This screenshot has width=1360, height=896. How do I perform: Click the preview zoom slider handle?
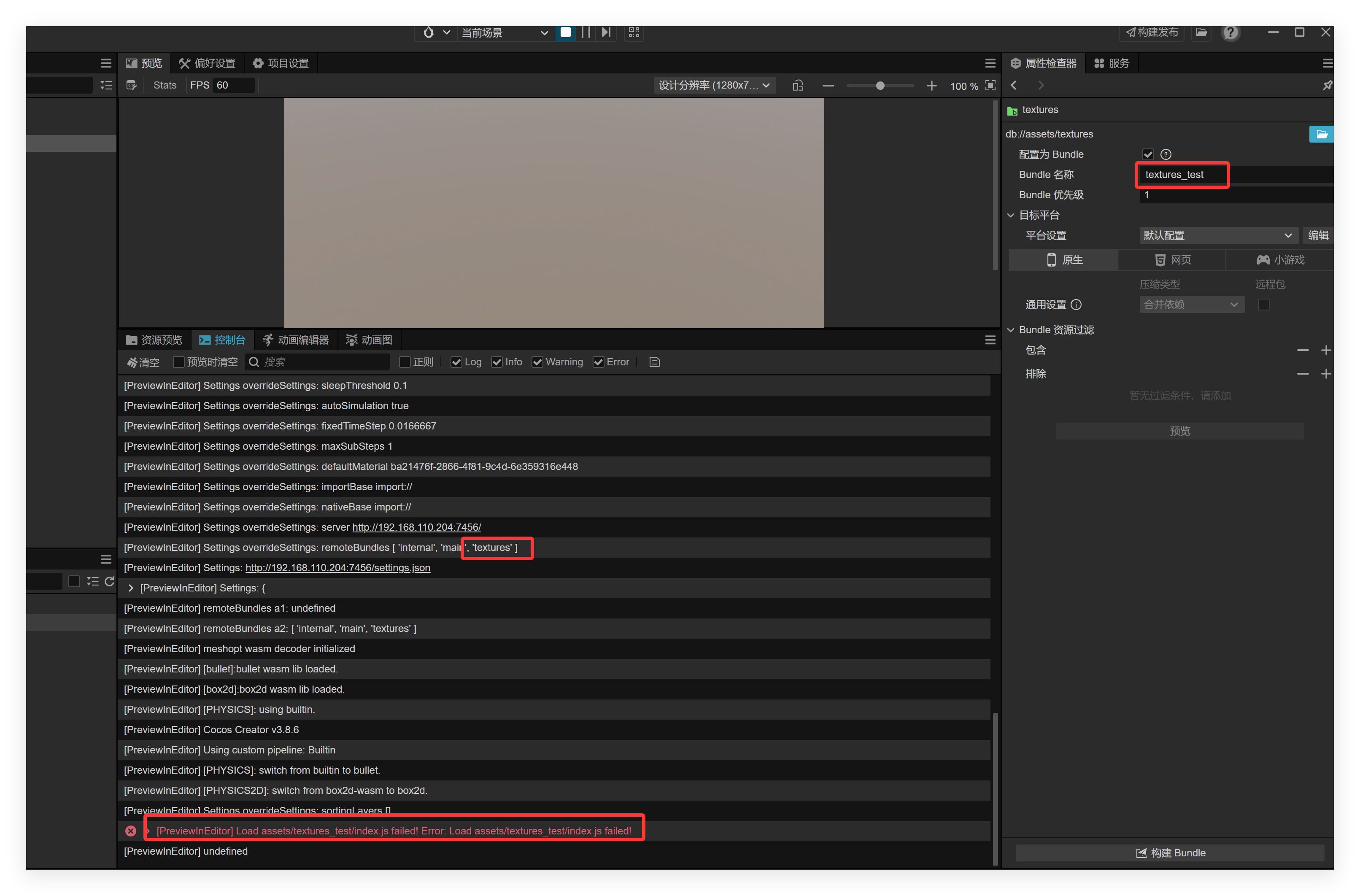coord(880,86)
